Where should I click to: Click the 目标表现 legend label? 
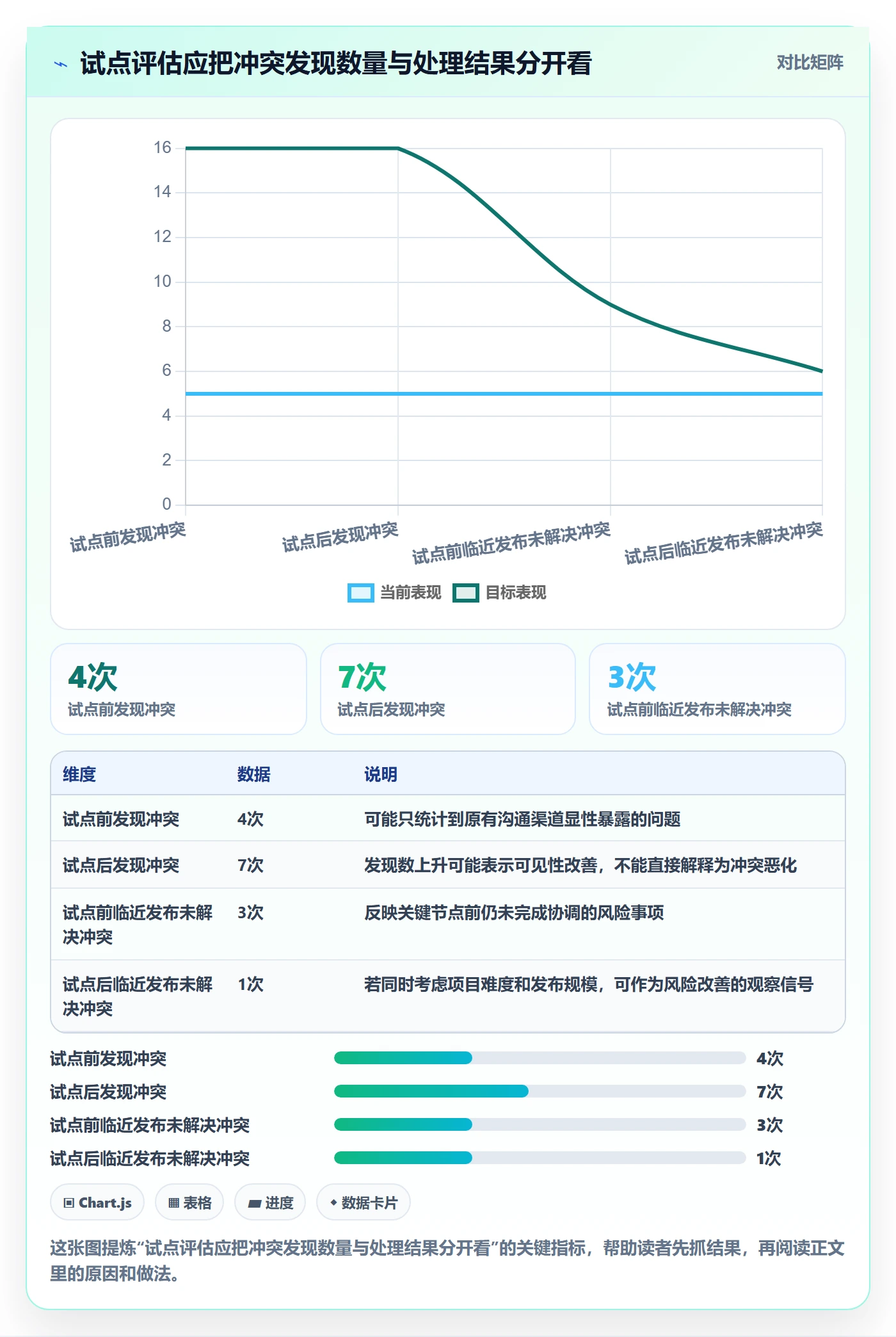tap(515, 593)
